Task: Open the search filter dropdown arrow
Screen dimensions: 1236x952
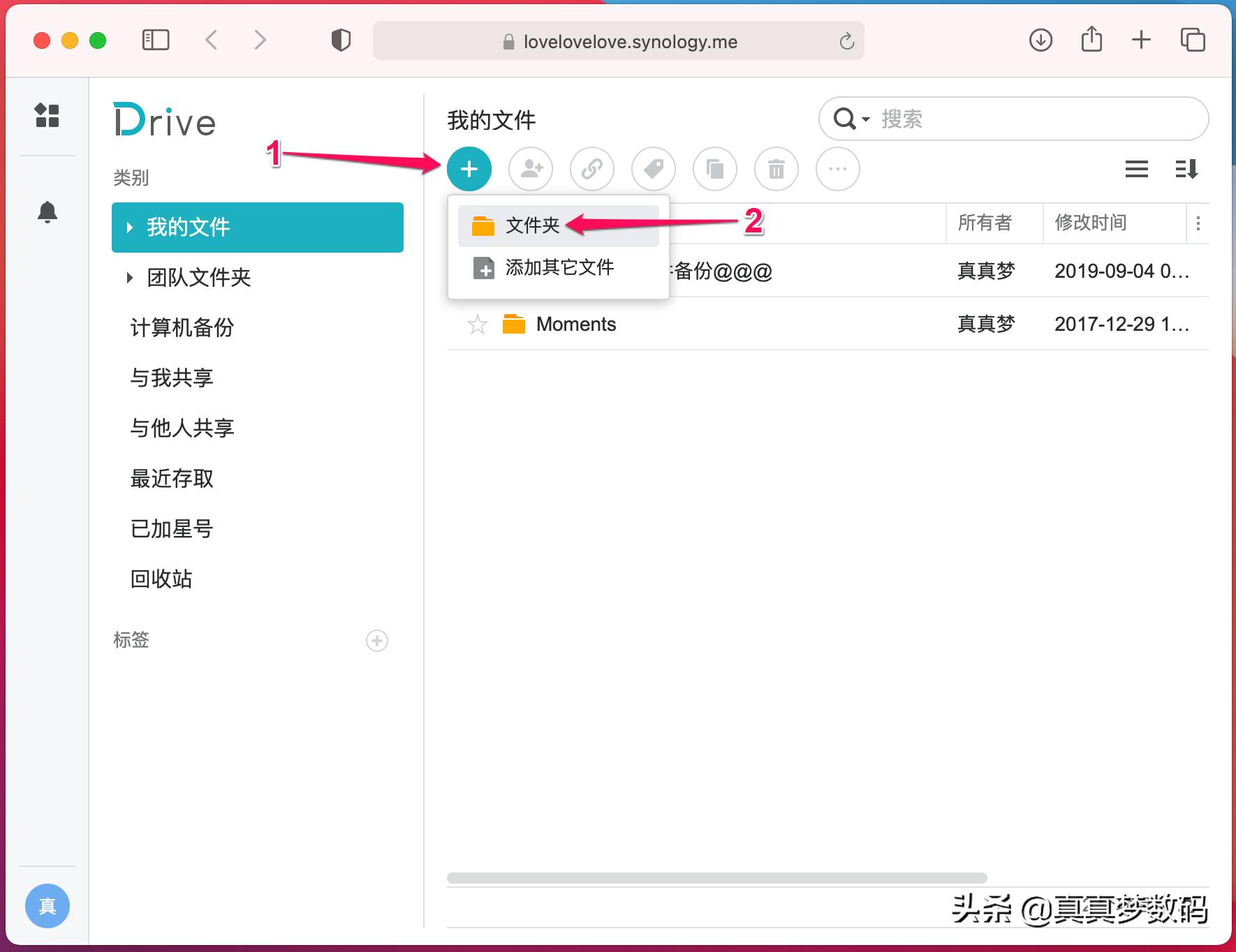Action: [x=866, y=119]
